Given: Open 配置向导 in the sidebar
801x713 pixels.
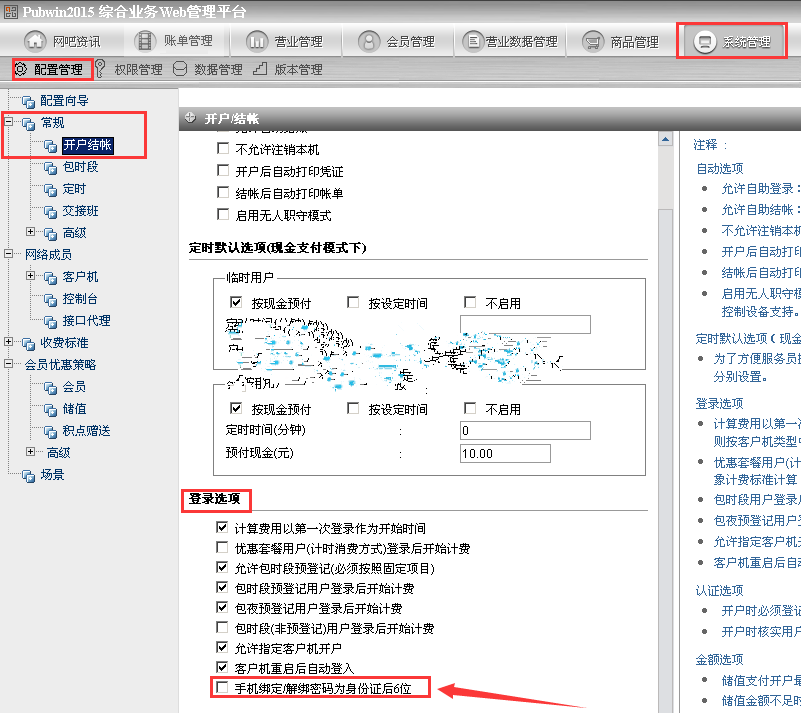Looking at the screenshot, I should (63, 101).
